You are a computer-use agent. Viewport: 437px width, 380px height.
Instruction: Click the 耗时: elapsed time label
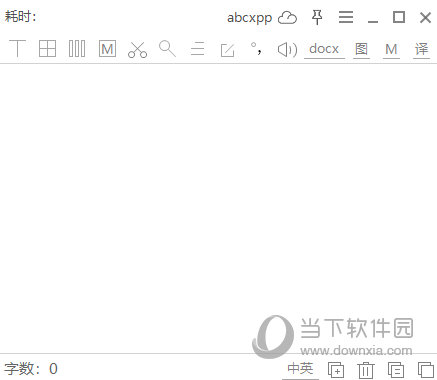point(20,16)
